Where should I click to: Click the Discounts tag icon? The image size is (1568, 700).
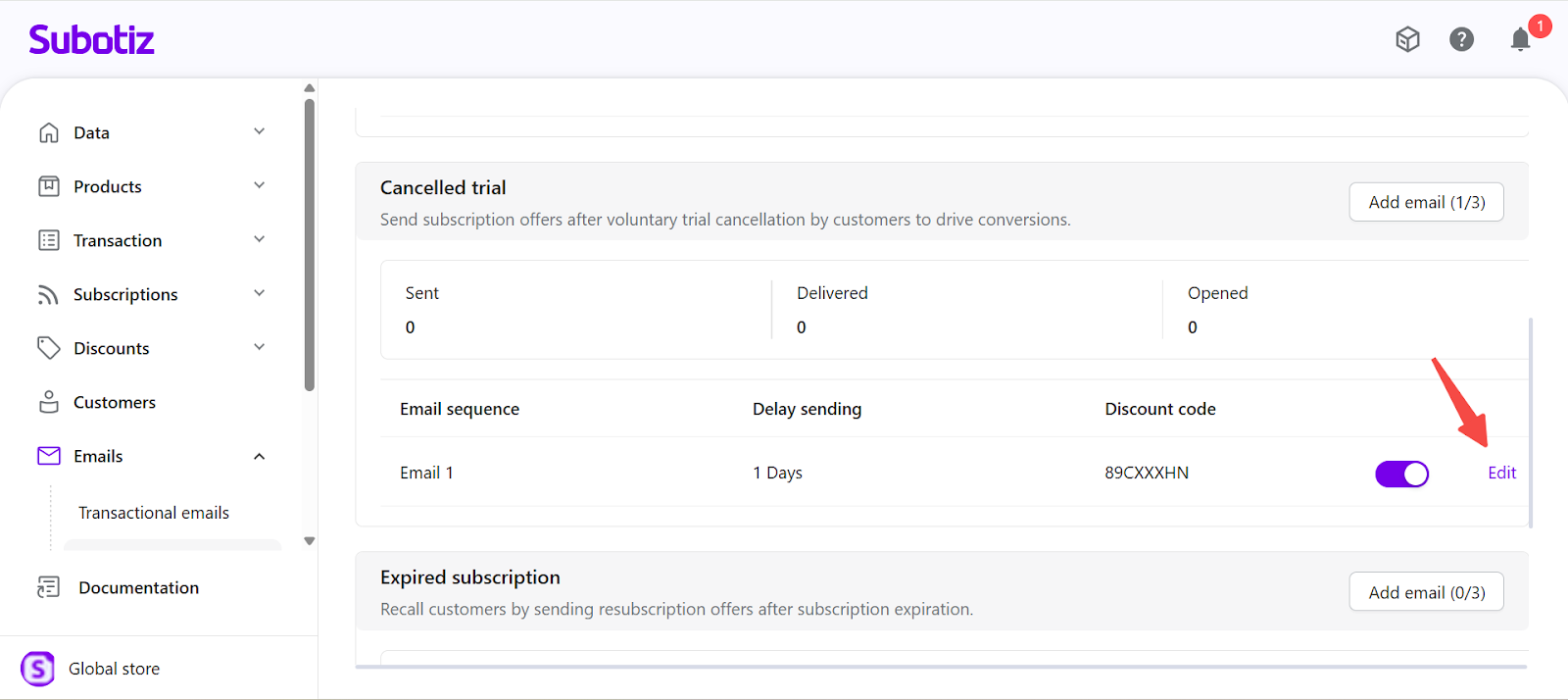(x=49, y=348)
